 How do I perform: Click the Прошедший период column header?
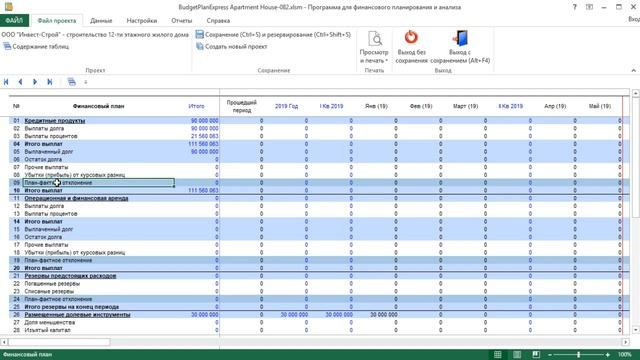[x=242, y=106]
